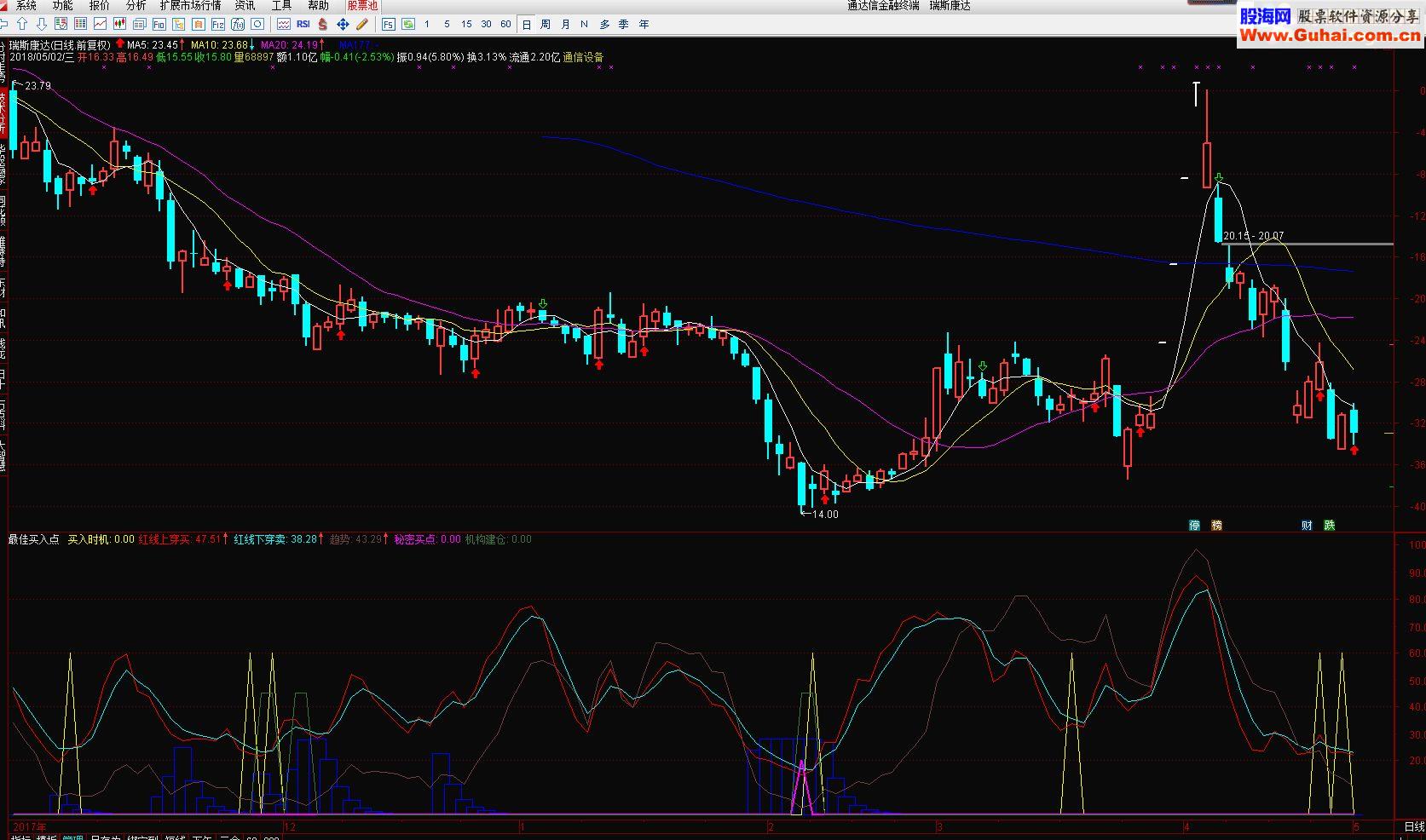1426x840 pixels.
Task: Click the Fiz toolbar icon
Action: 218,25
